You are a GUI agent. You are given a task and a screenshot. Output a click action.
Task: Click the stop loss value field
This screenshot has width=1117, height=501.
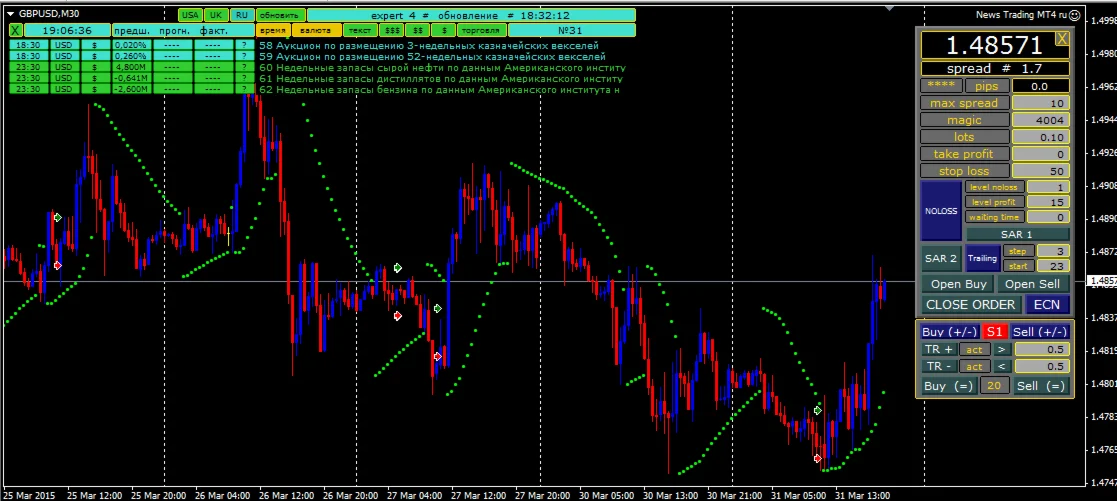pos(1041,171)
